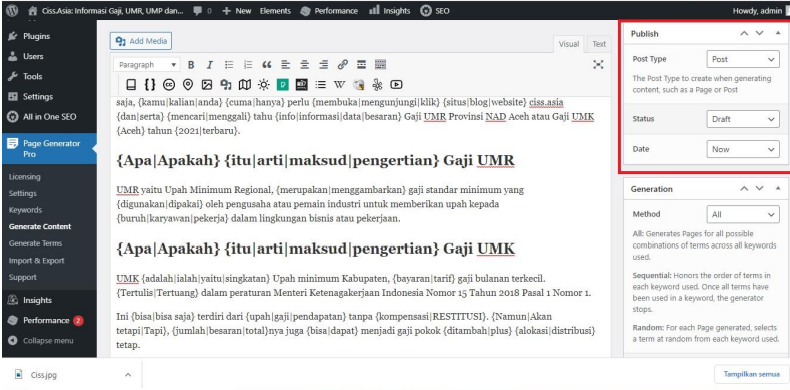This screenshot has width=790, height=390.
Task: Collapse the admin sidebar menu
Action: click(x=49, y=341)
